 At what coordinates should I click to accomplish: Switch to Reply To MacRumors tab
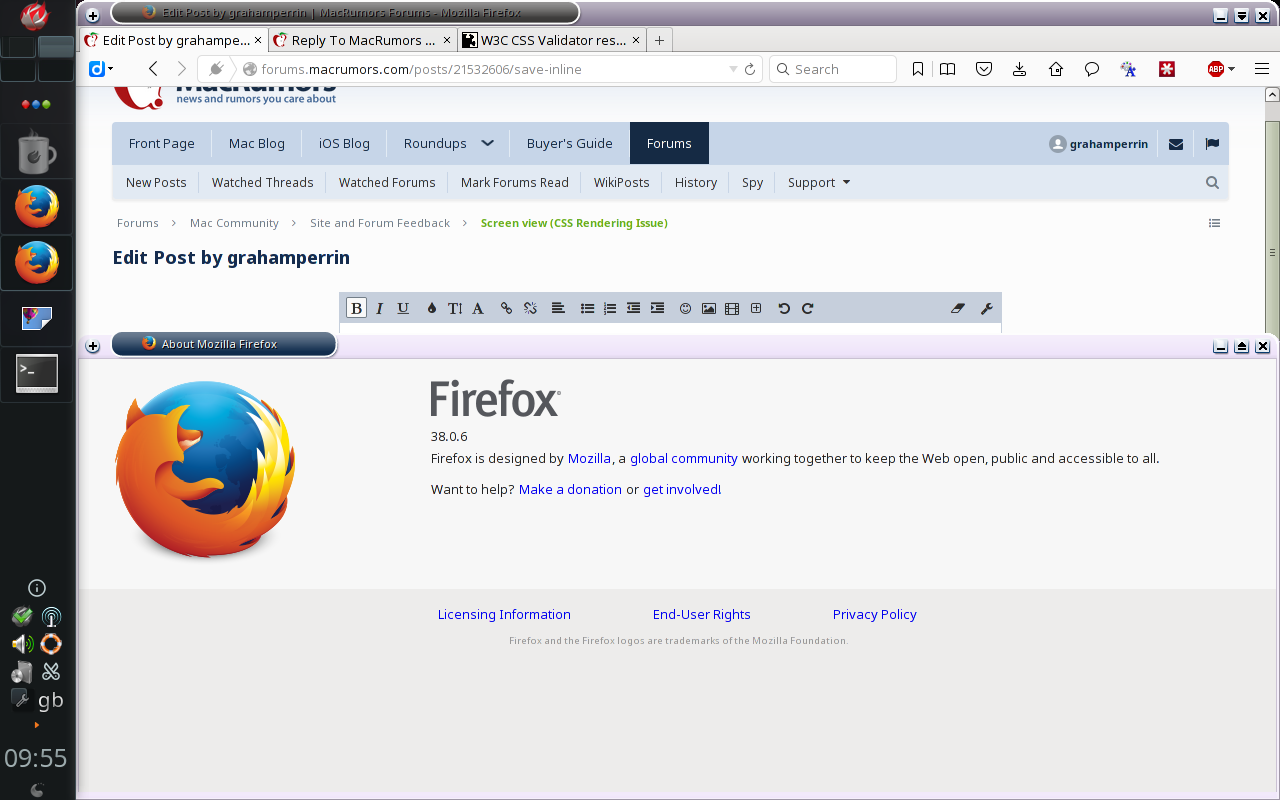tap(363, 40)
